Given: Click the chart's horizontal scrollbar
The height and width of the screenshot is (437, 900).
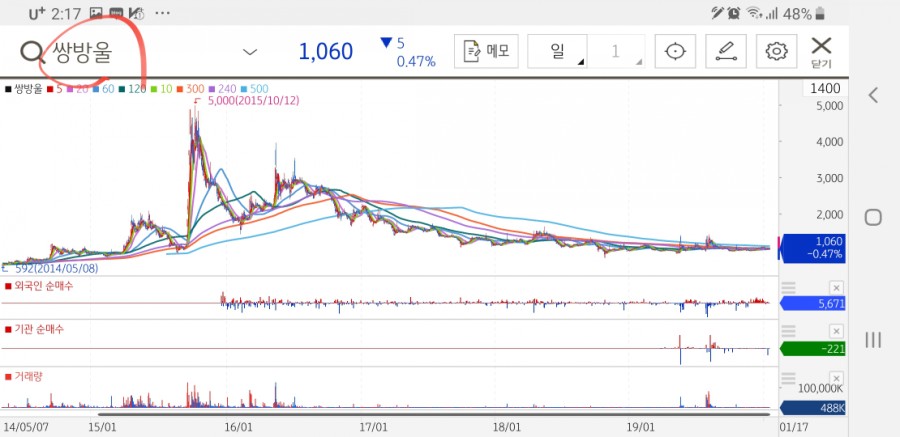Looking at the screenshot, I should click(433, 414).
